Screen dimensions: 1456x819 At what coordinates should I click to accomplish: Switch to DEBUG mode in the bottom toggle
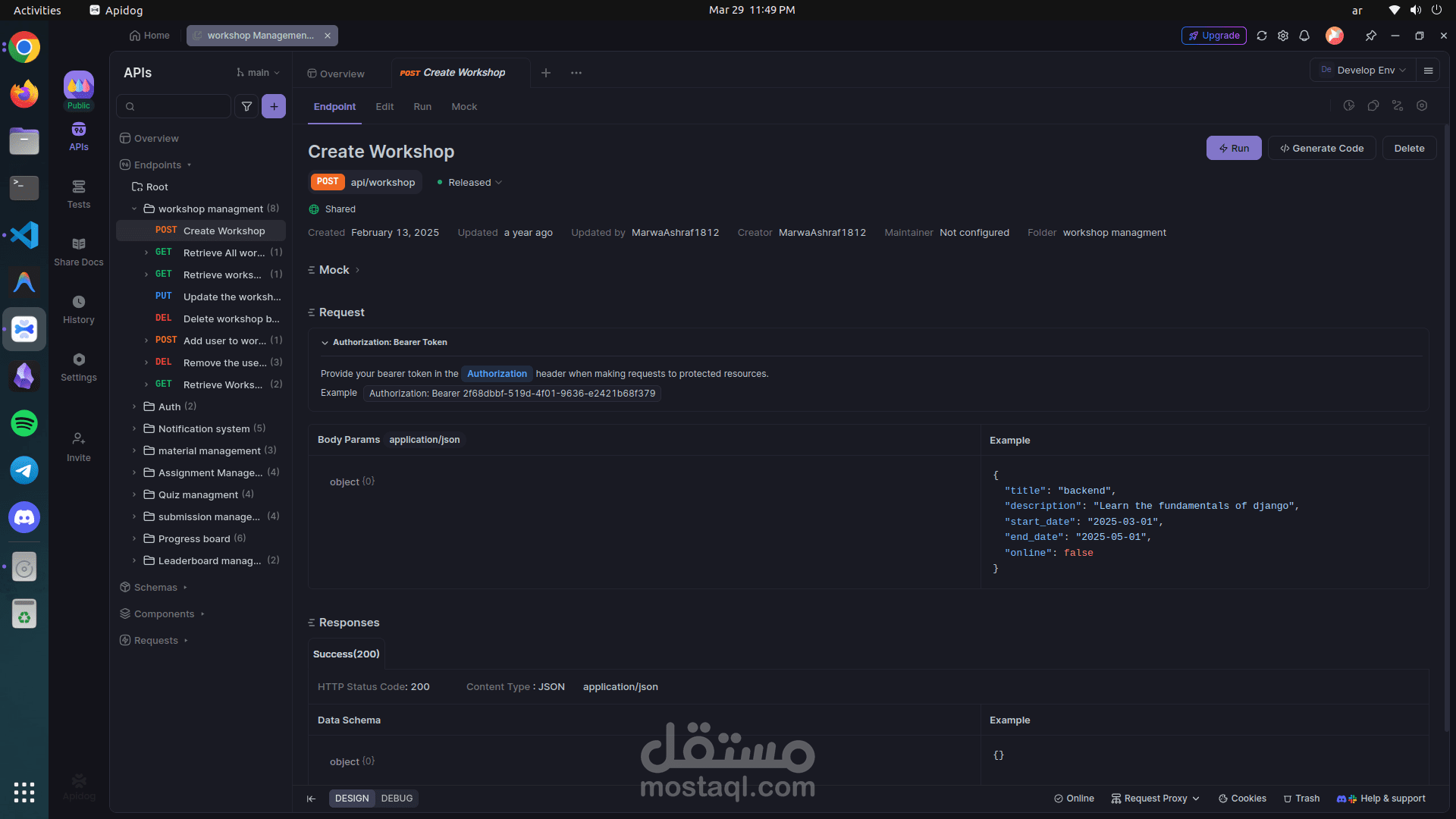point(397,798)
